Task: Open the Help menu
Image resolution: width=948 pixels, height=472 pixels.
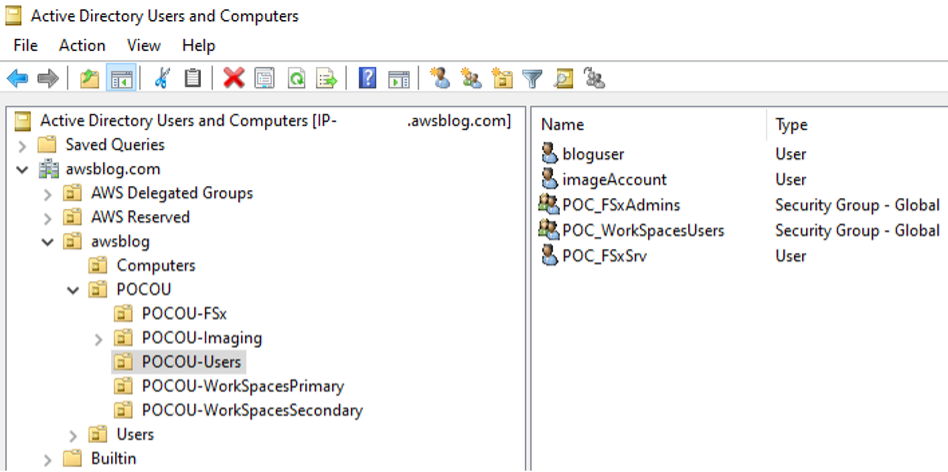Action: pos(198,45)
